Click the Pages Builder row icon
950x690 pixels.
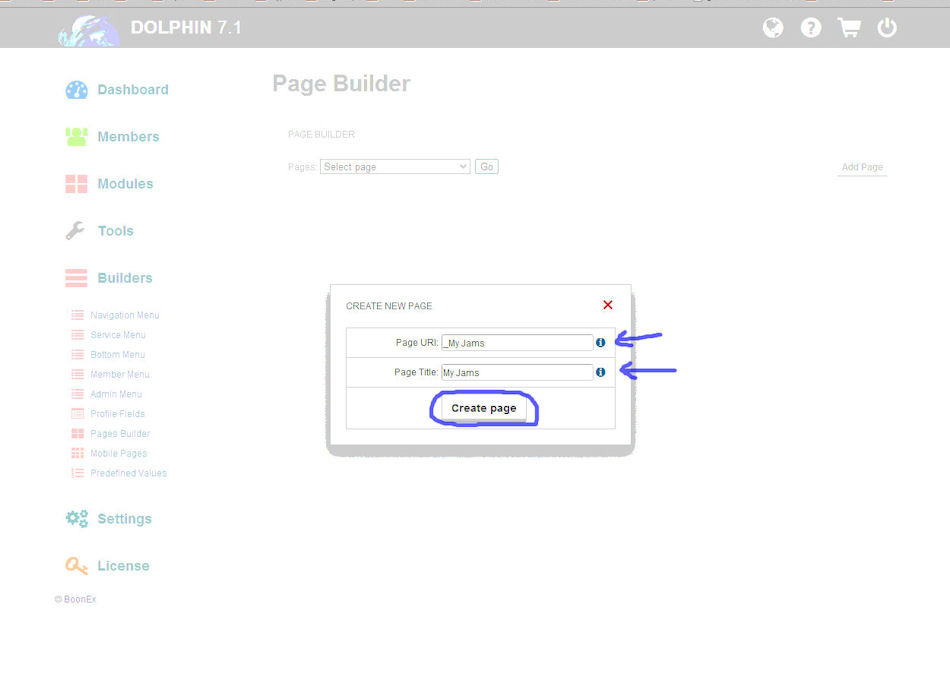[x=78, y=434]
